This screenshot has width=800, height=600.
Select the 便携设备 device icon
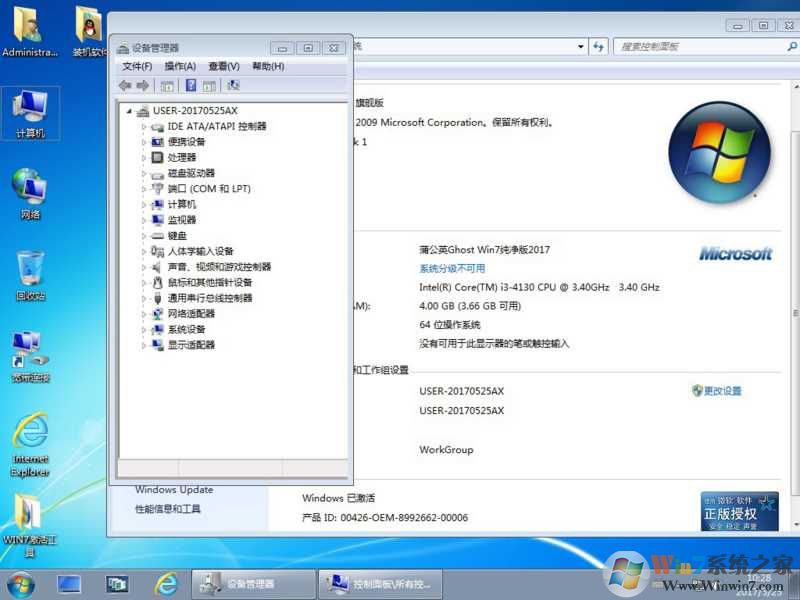(158, 142)
